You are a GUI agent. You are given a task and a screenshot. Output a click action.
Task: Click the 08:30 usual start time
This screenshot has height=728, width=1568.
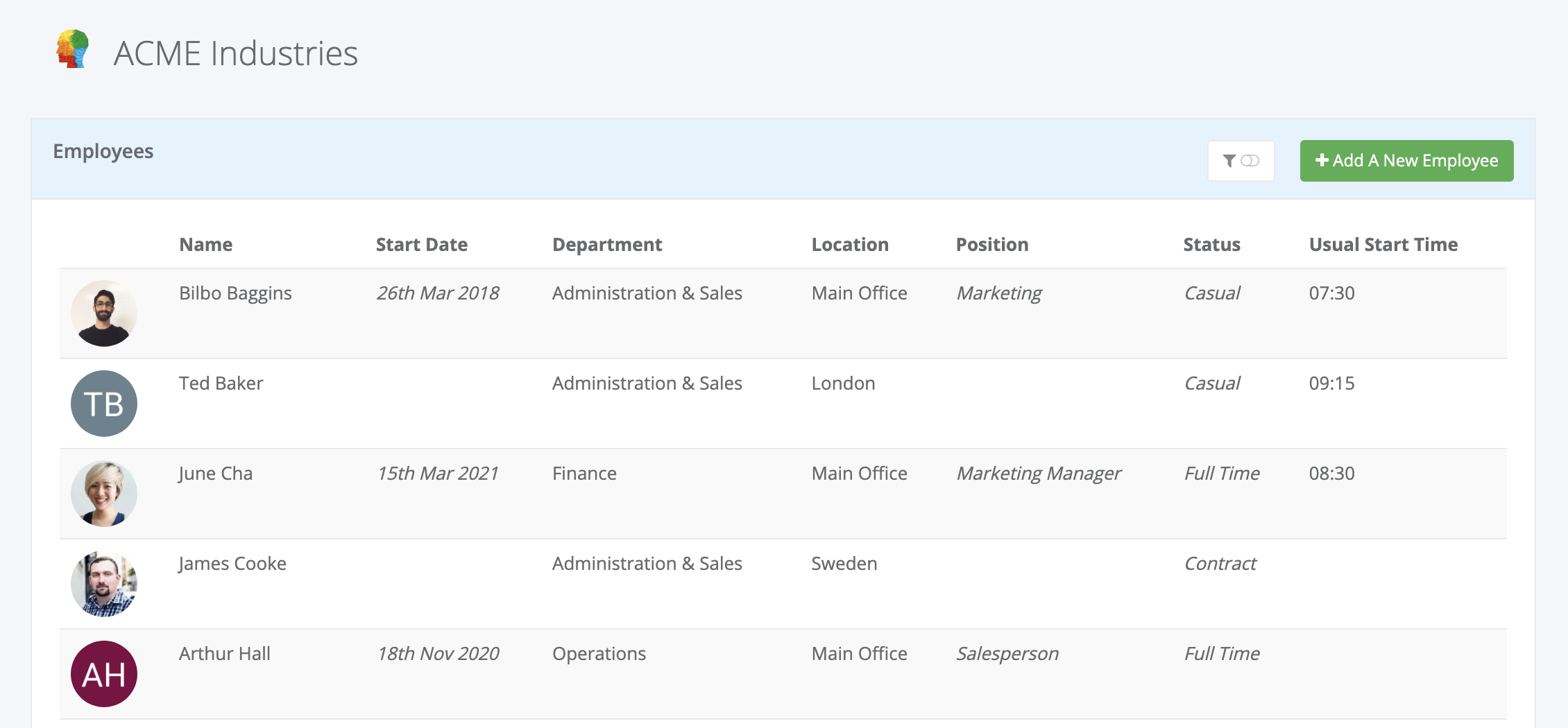(1331, 474)
